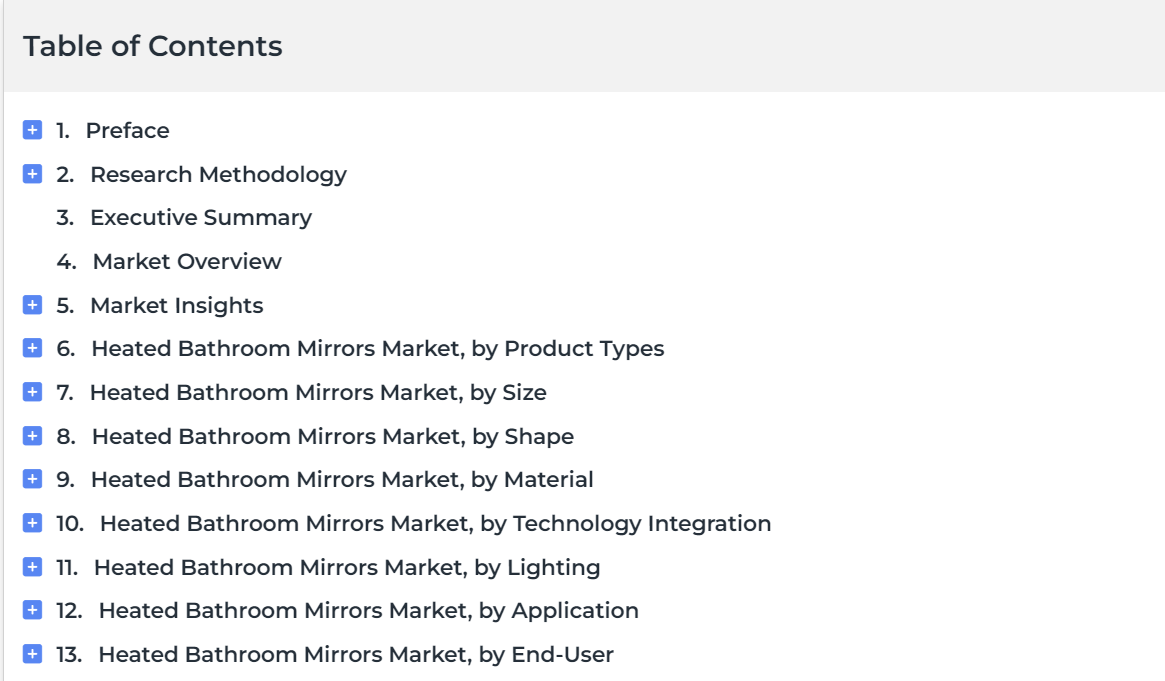Image resolution: width=1165 pixels, height=681 pixels.
Task: Expand Technology Integration section plus icon
Action: (32, 523)
